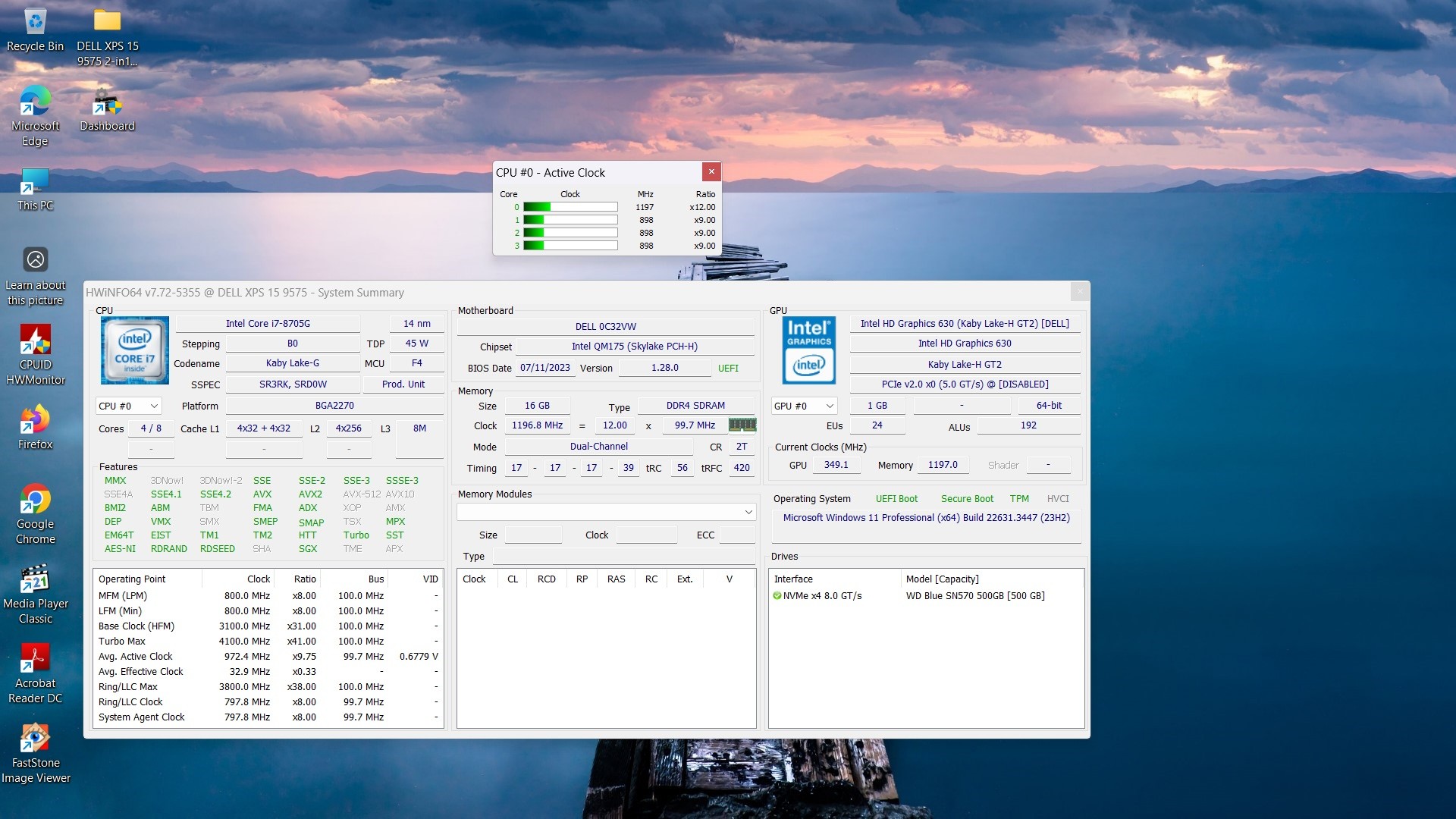Click the Interface column header in Drives

tap(835, 579)
